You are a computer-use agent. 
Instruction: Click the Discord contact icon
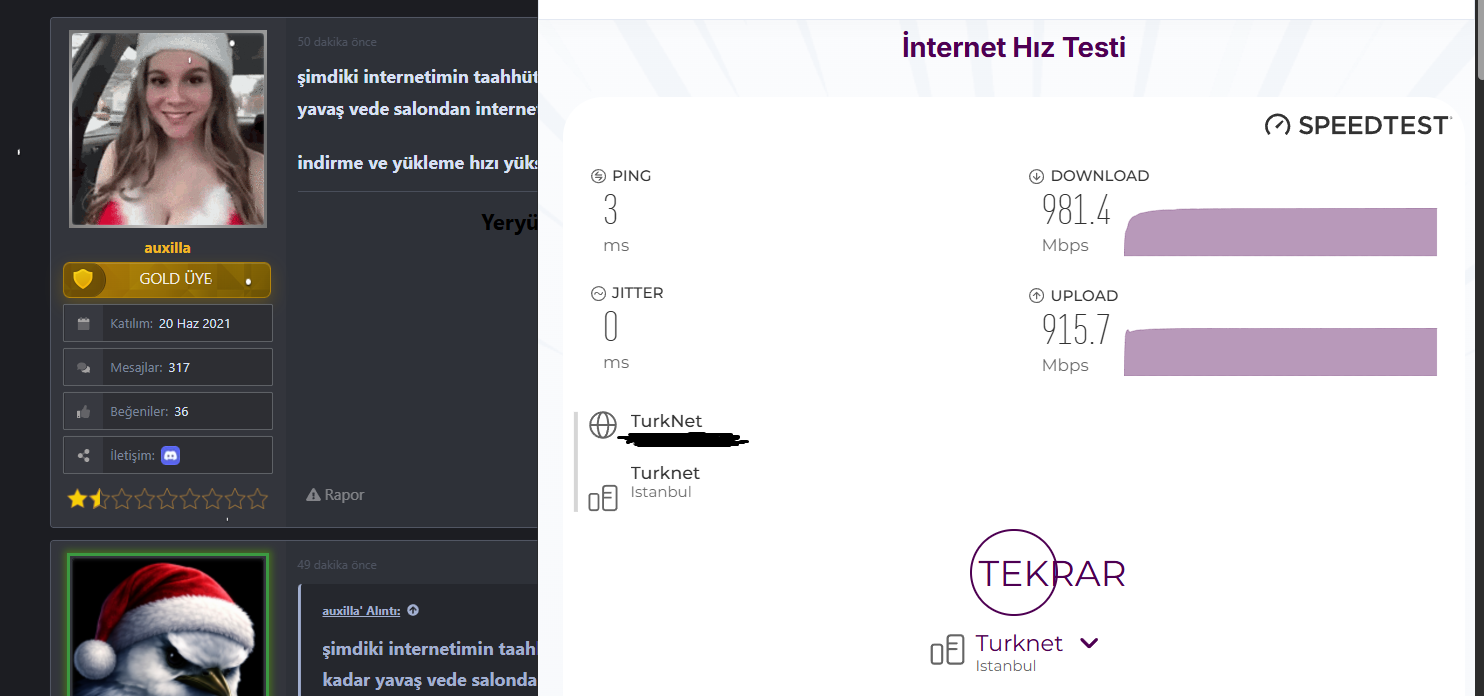[170, 455]
